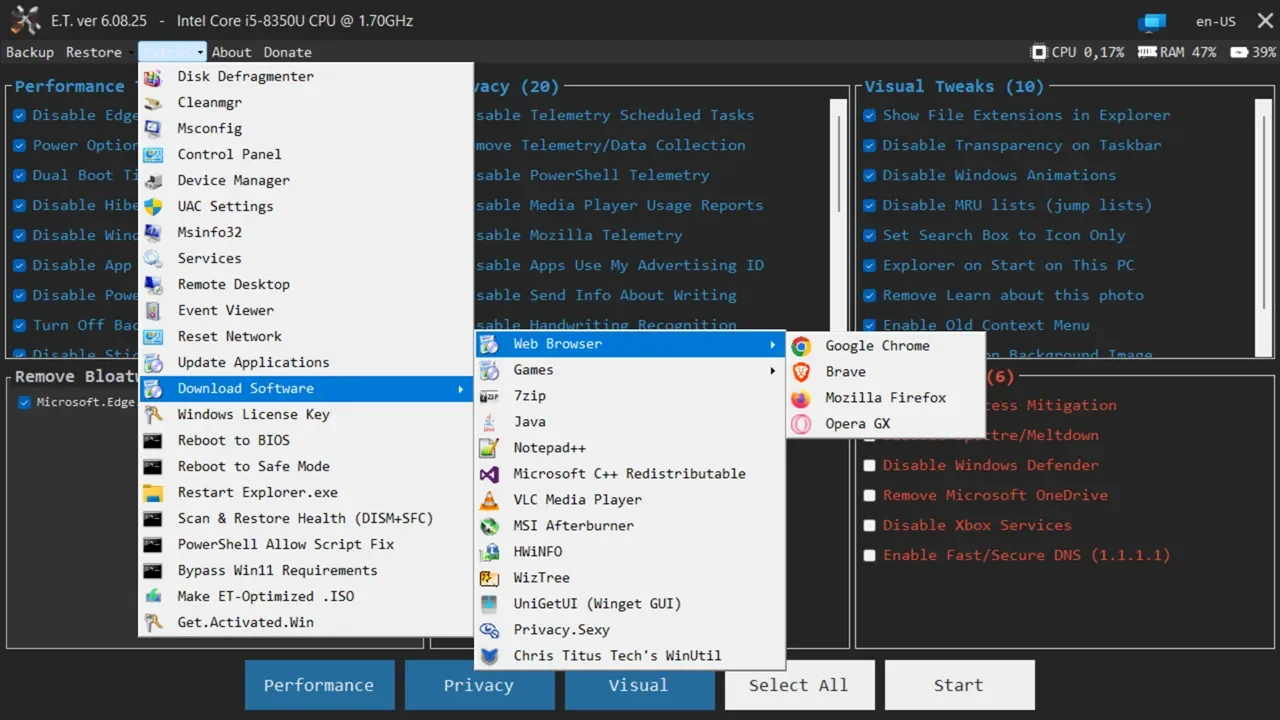Screen dimensions: 1280x720
Task: Click the Msconfig icon in Extras menu
Action: pyautogui.click(x=153, y=128)
